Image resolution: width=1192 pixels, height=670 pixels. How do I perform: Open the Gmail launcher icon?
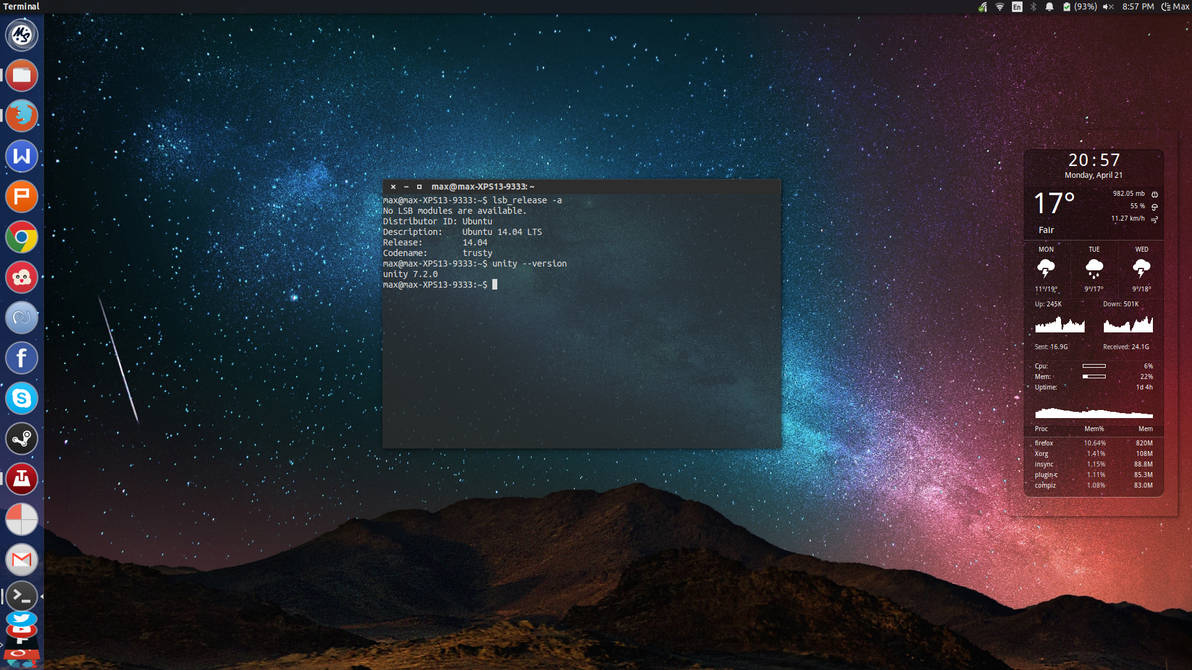coord(21,559)
